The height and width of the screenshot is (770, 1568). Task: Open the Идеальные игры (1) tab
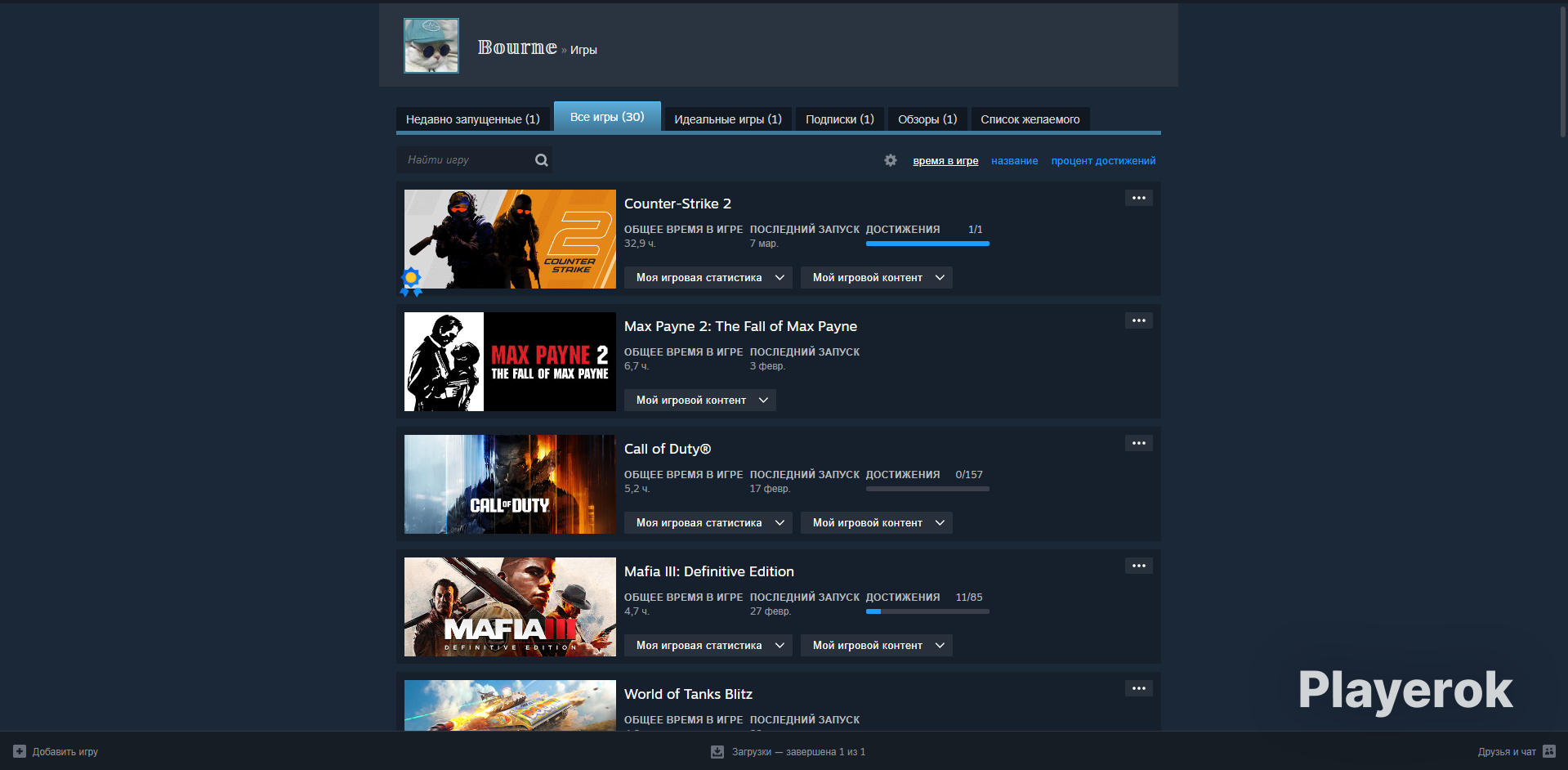click(x=728, y=119)
